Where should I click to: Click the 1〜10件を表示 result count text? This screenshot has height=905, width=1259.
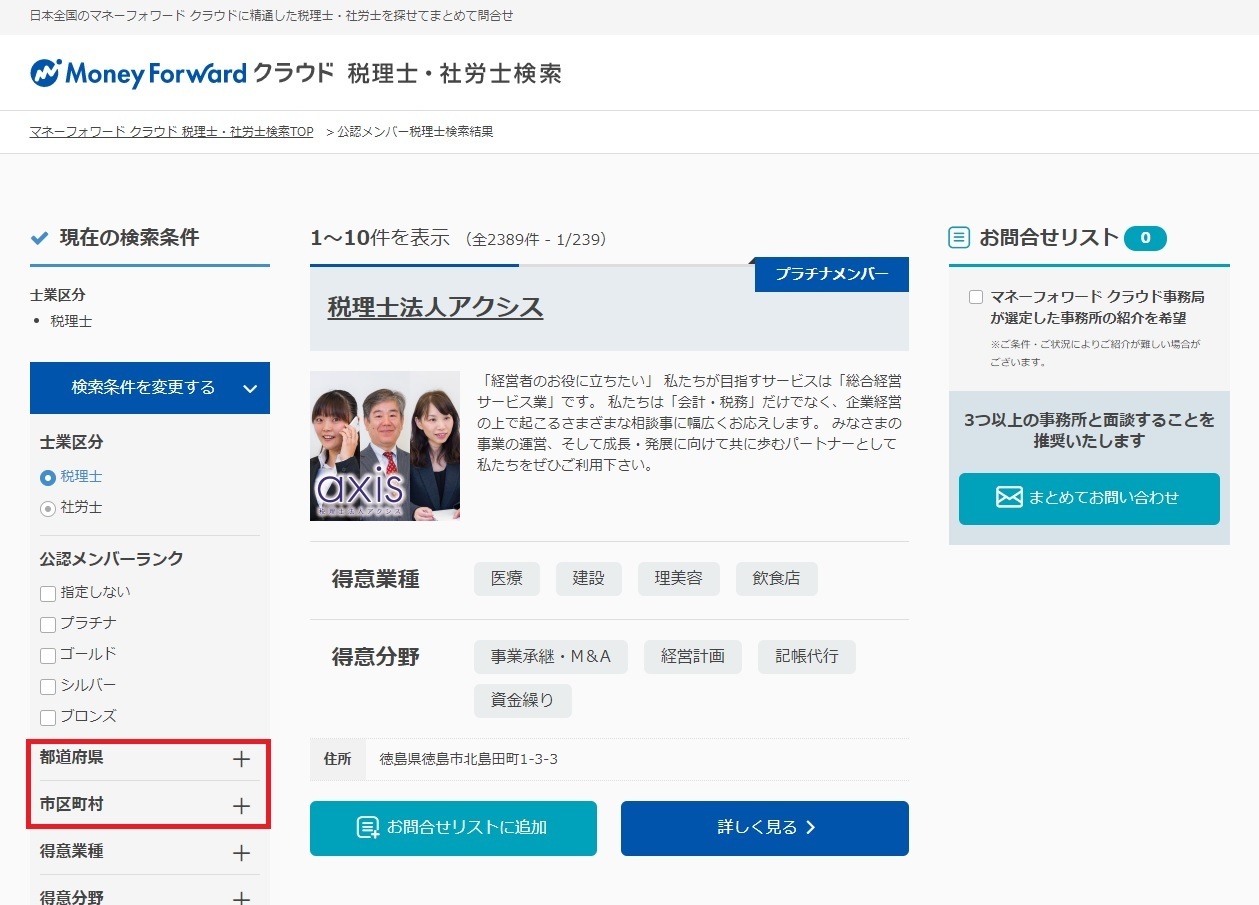click(380, 238)
